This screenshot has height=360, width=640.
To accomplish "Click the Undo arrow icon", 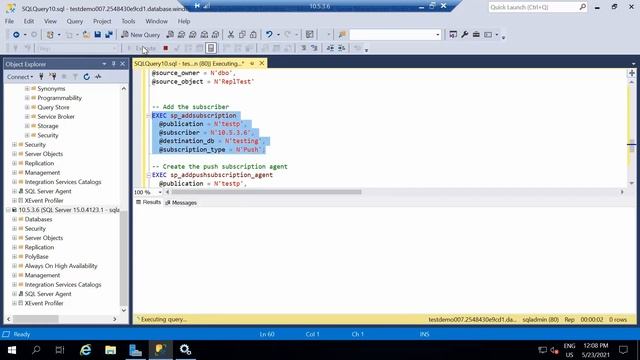I will (269, 35).
